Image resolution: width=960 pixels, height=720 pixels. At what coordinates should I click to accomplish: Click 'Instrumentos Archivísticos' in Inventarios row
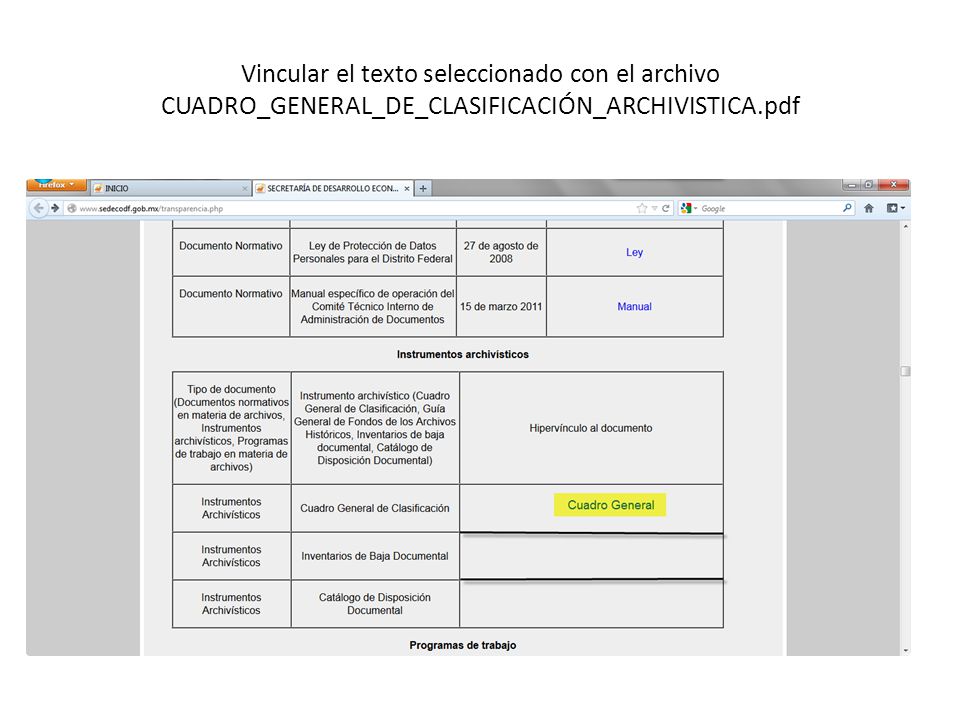coord(231,556)
